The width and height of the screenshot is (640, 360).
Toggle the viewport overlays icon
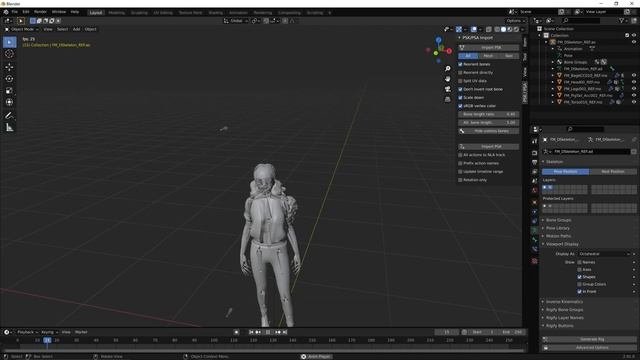tap(474, 29)
